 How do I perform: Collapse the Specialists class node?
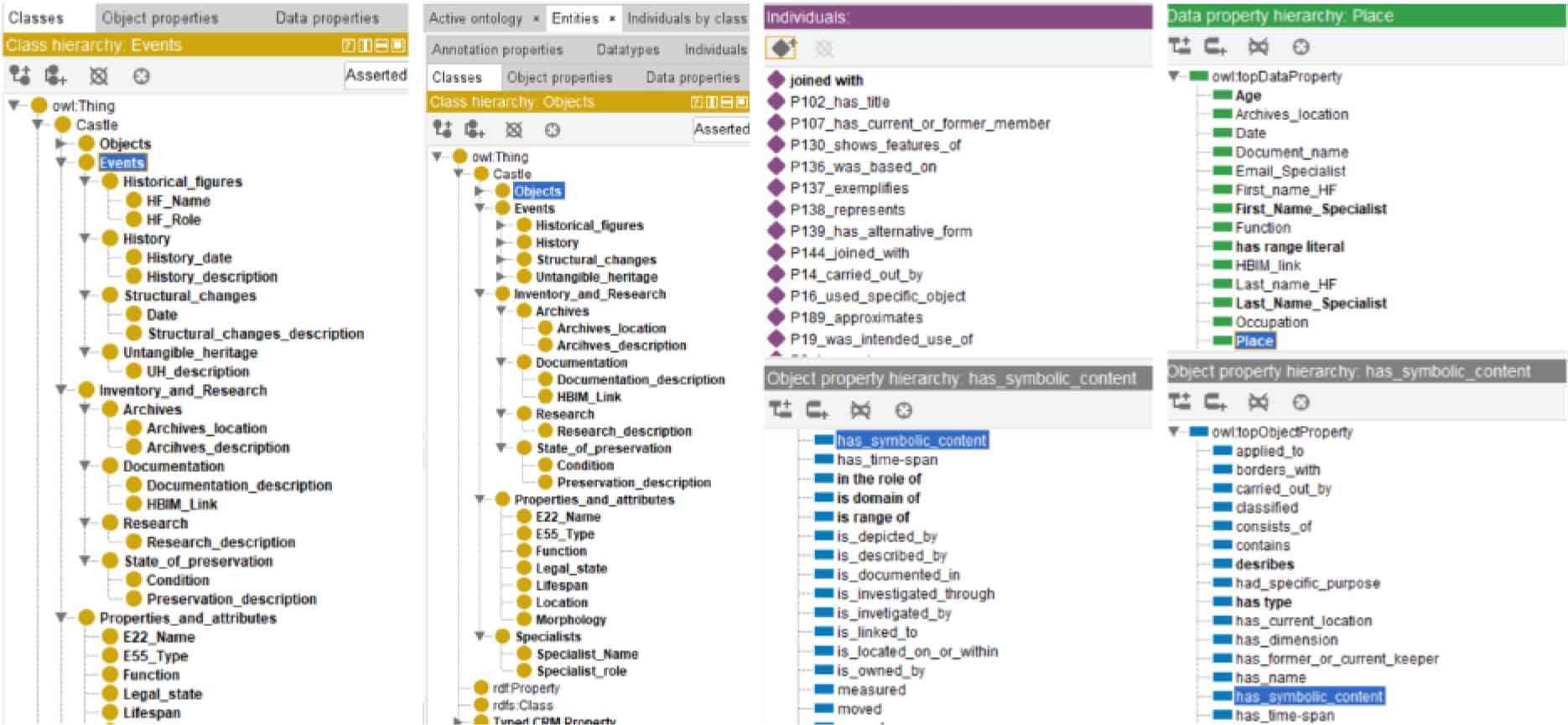point(480,636)
